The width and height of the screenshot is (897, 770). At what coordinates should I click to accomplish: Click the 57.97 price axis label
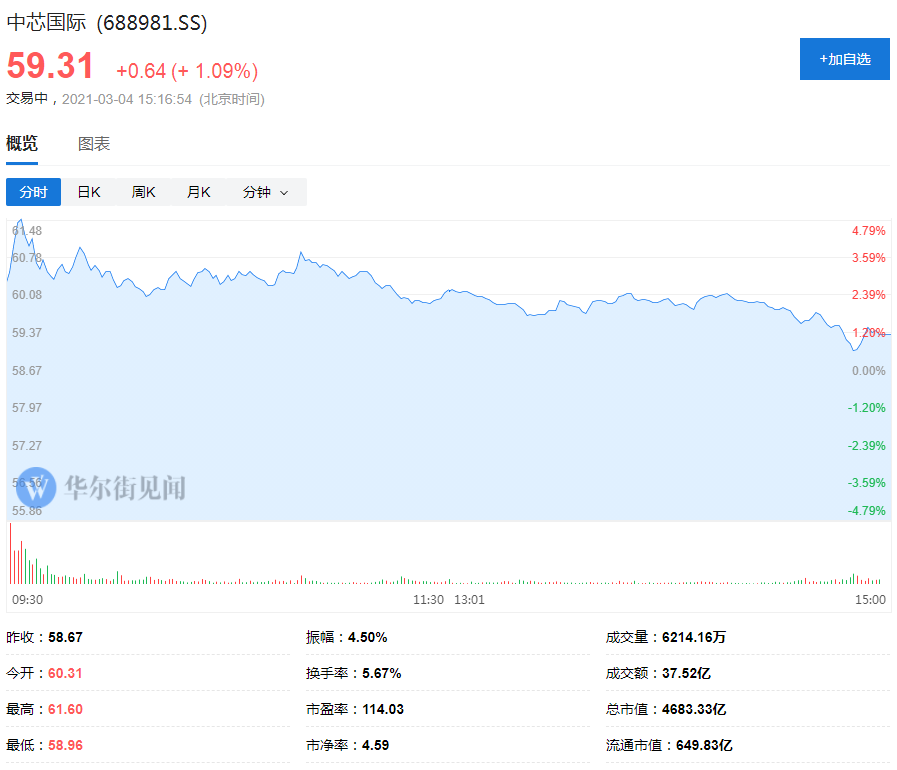(27, 407)
